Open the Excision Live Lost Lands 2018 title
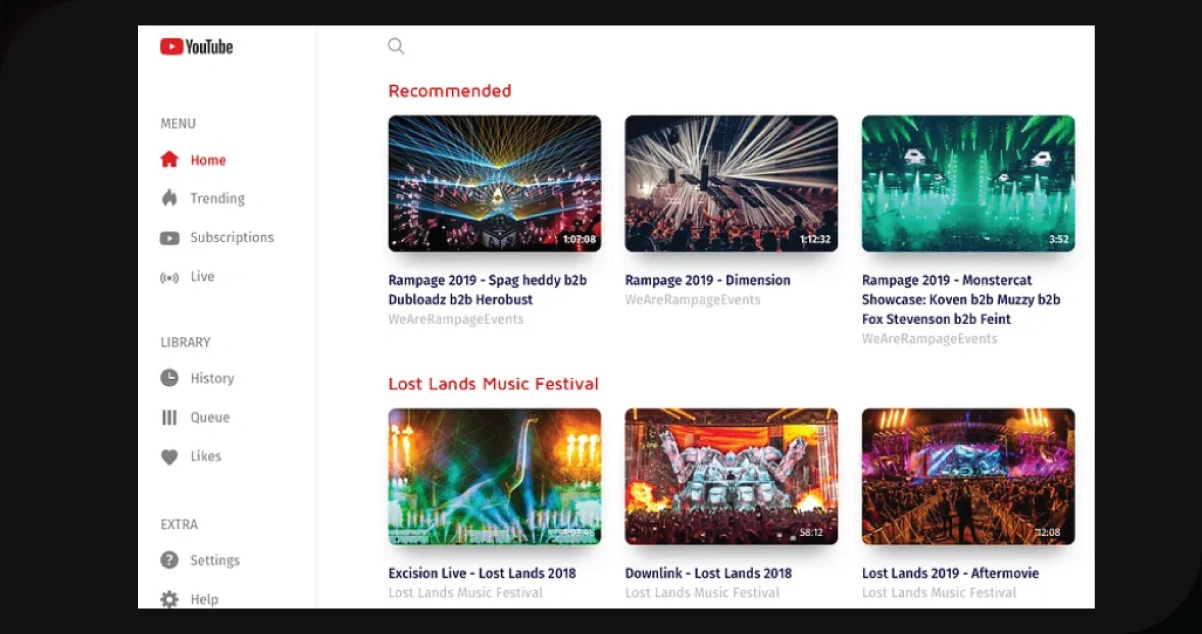The image size is (1202, 634). 482,573
